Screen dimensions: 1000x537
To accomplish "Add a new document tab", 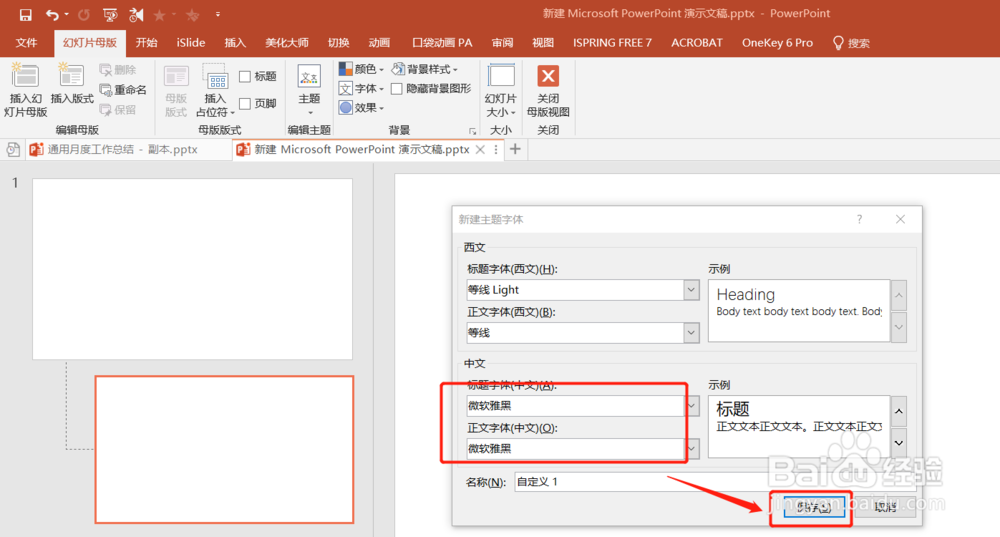I will click(515, 149).
